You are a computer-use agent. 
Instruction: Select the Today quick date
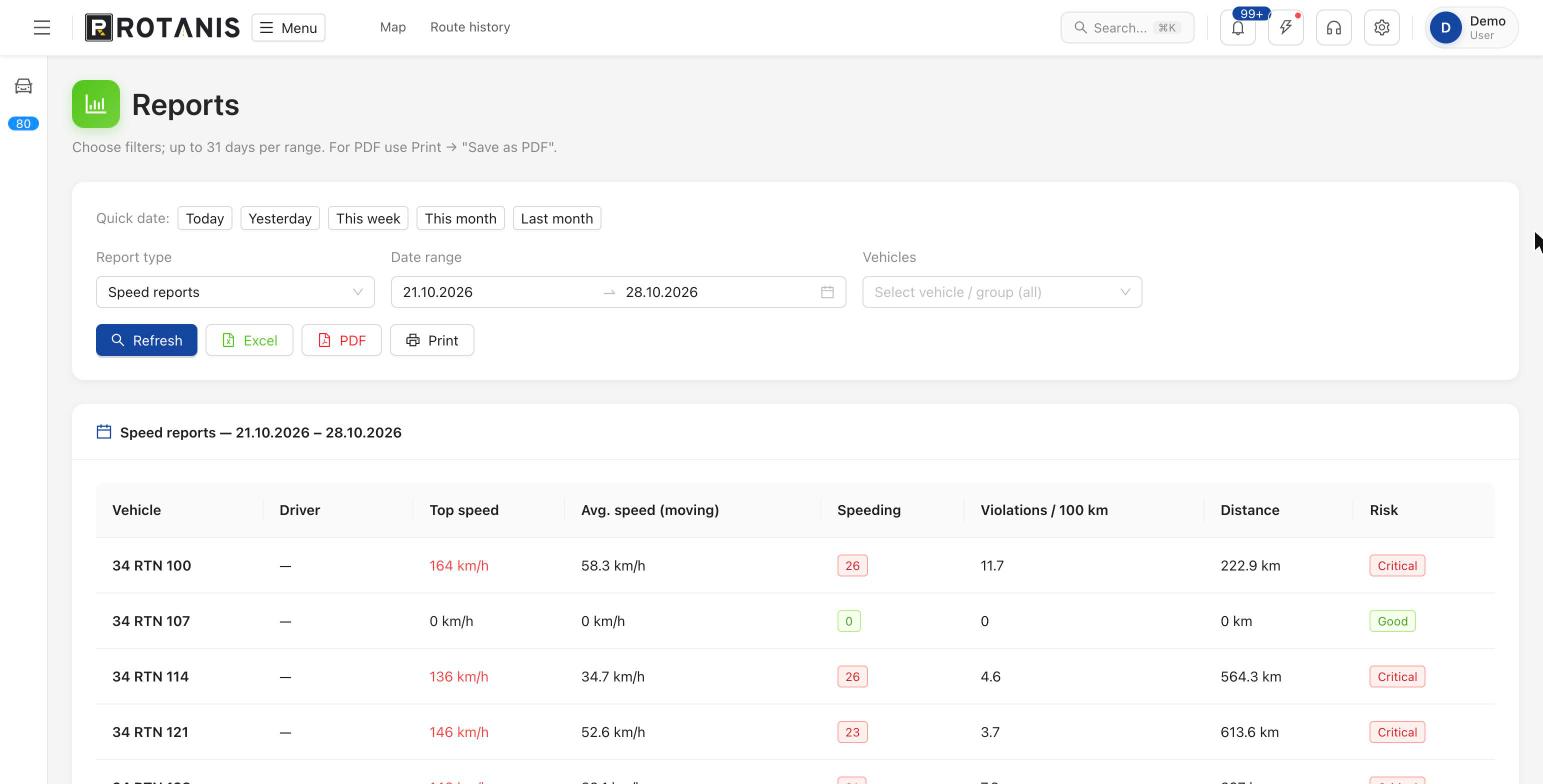click(x=205, y=219)
